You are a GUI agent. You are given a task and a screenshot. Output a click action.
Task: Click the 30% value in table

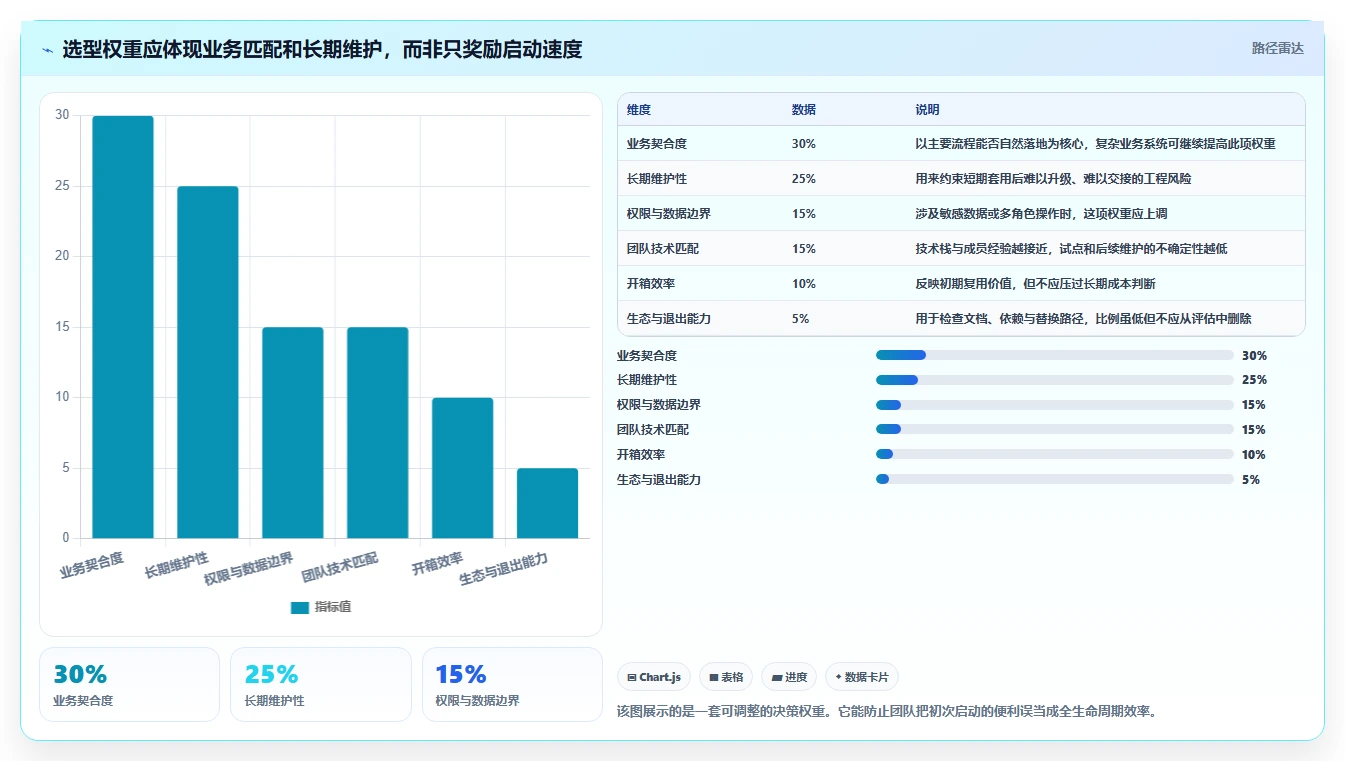(x=804, y=144)
